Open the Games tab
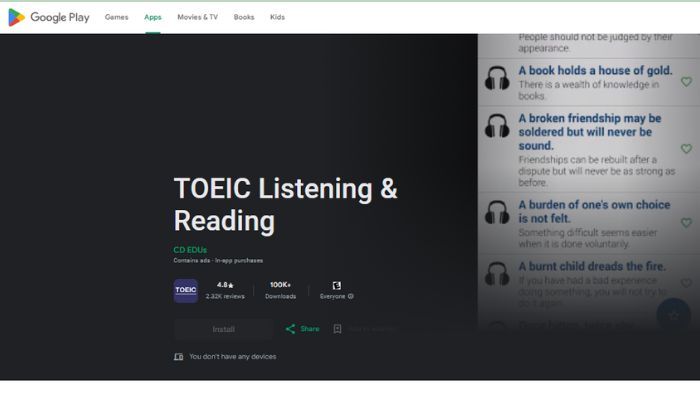Image resolution: width=700 pixels, height=400 pixels. [117, 17]
